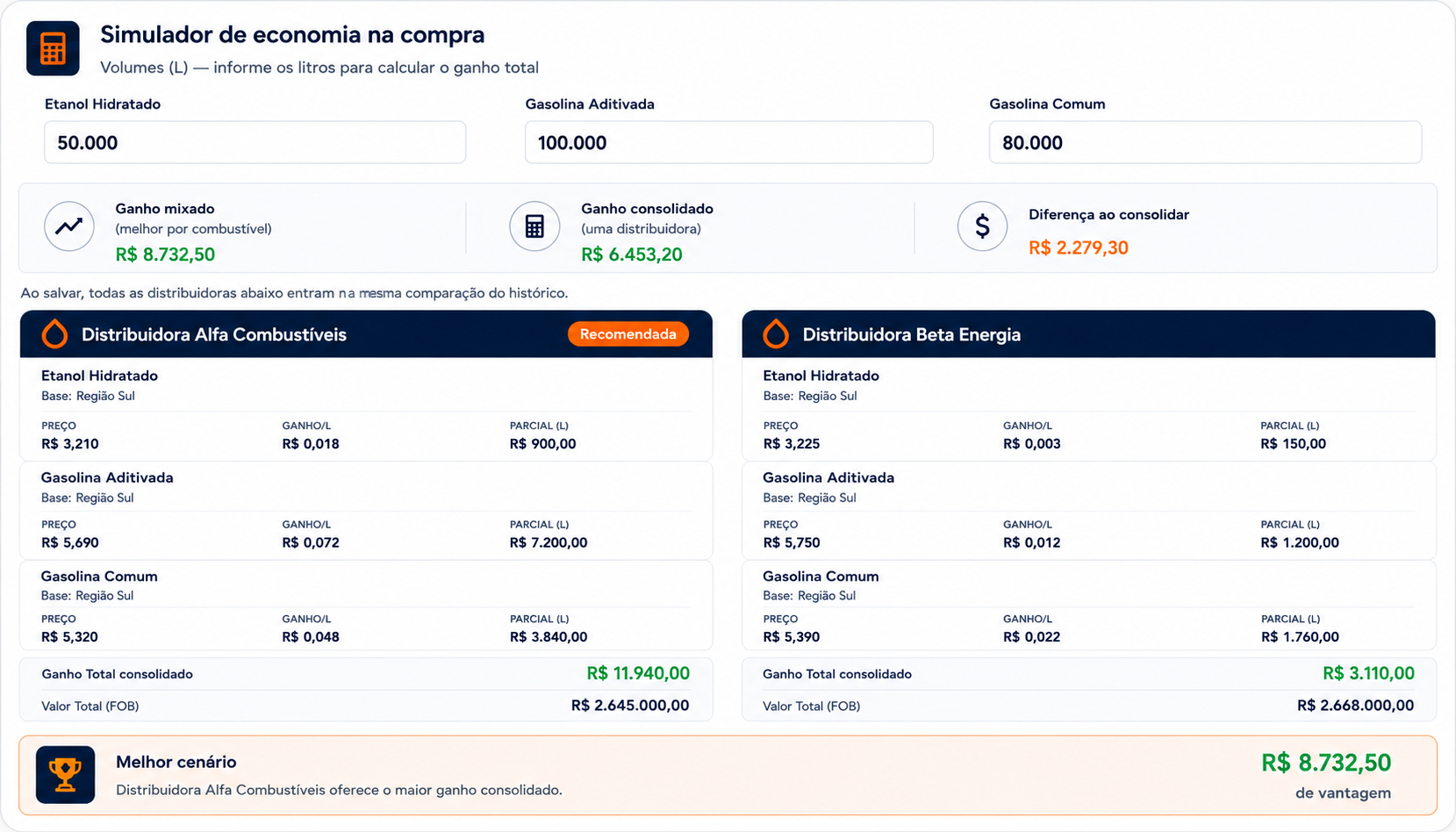The height and width of the screenshot is (832, 1456).
Task: Click Beta card's Ganho Total consolidado label
Action: (x=837, y=674)
